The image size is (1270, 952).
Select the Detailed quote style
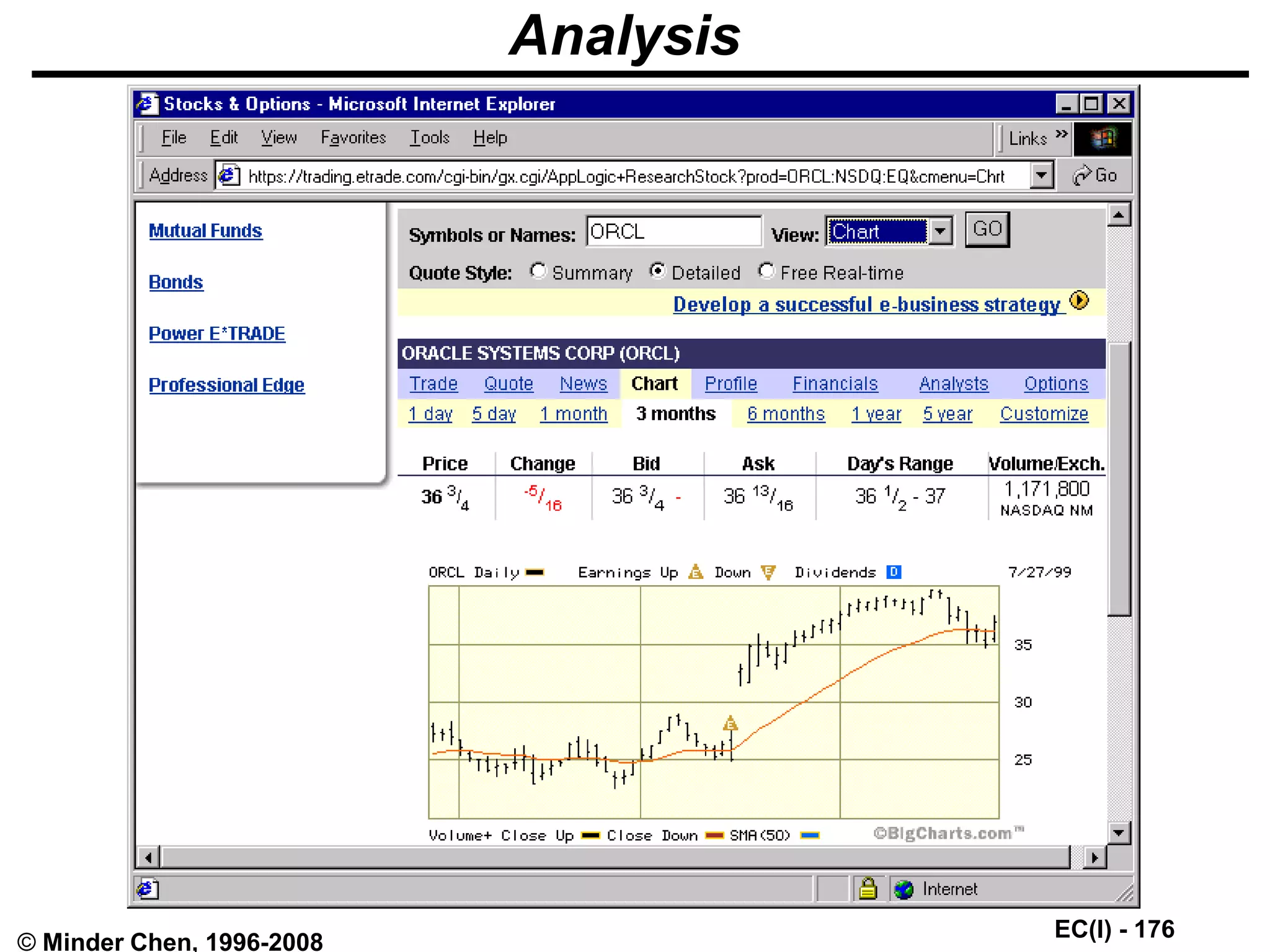(x=657, y=271)
